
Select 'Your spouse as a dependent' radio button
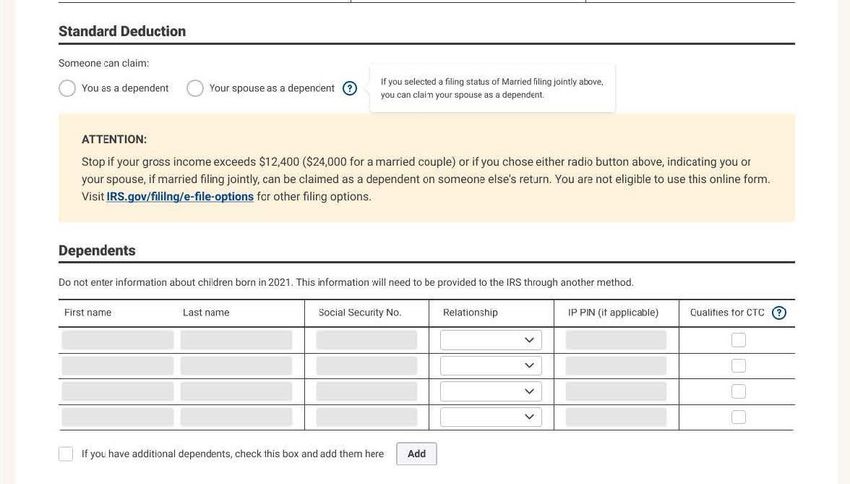click(195, 88)
